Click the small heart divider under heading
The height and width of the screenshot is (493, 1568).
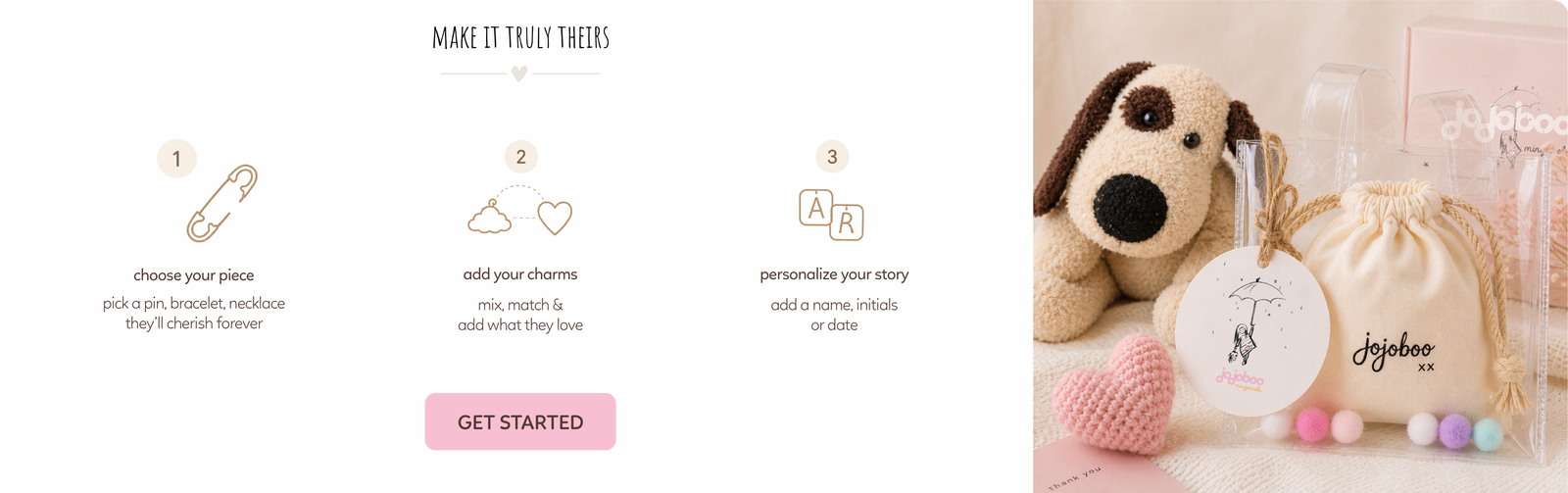pos(519,74)
